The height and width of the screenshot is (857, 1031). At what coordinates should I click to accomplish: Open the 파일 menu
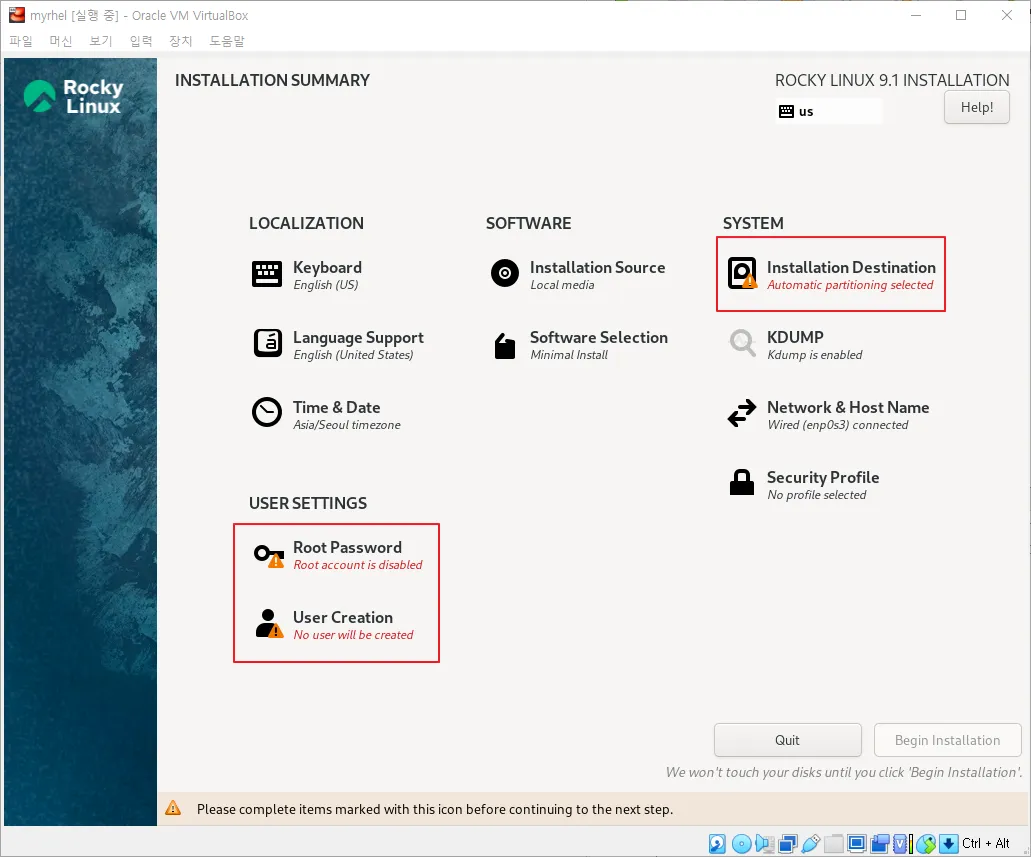21,41
